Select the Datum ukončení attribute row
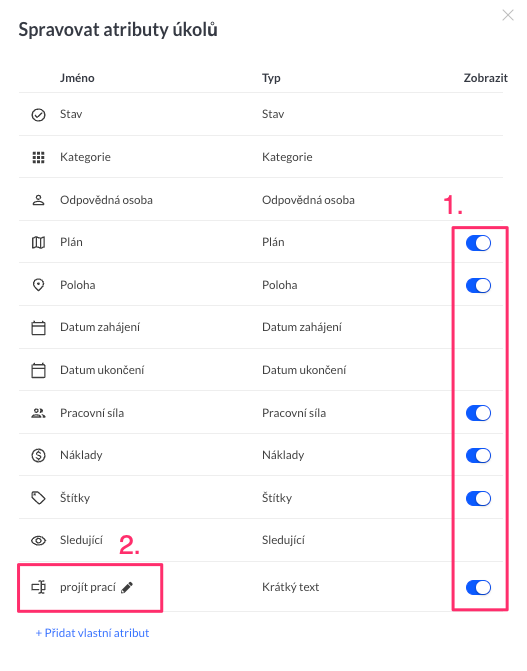Screen dimensions: 527x671 pos(261,370)
